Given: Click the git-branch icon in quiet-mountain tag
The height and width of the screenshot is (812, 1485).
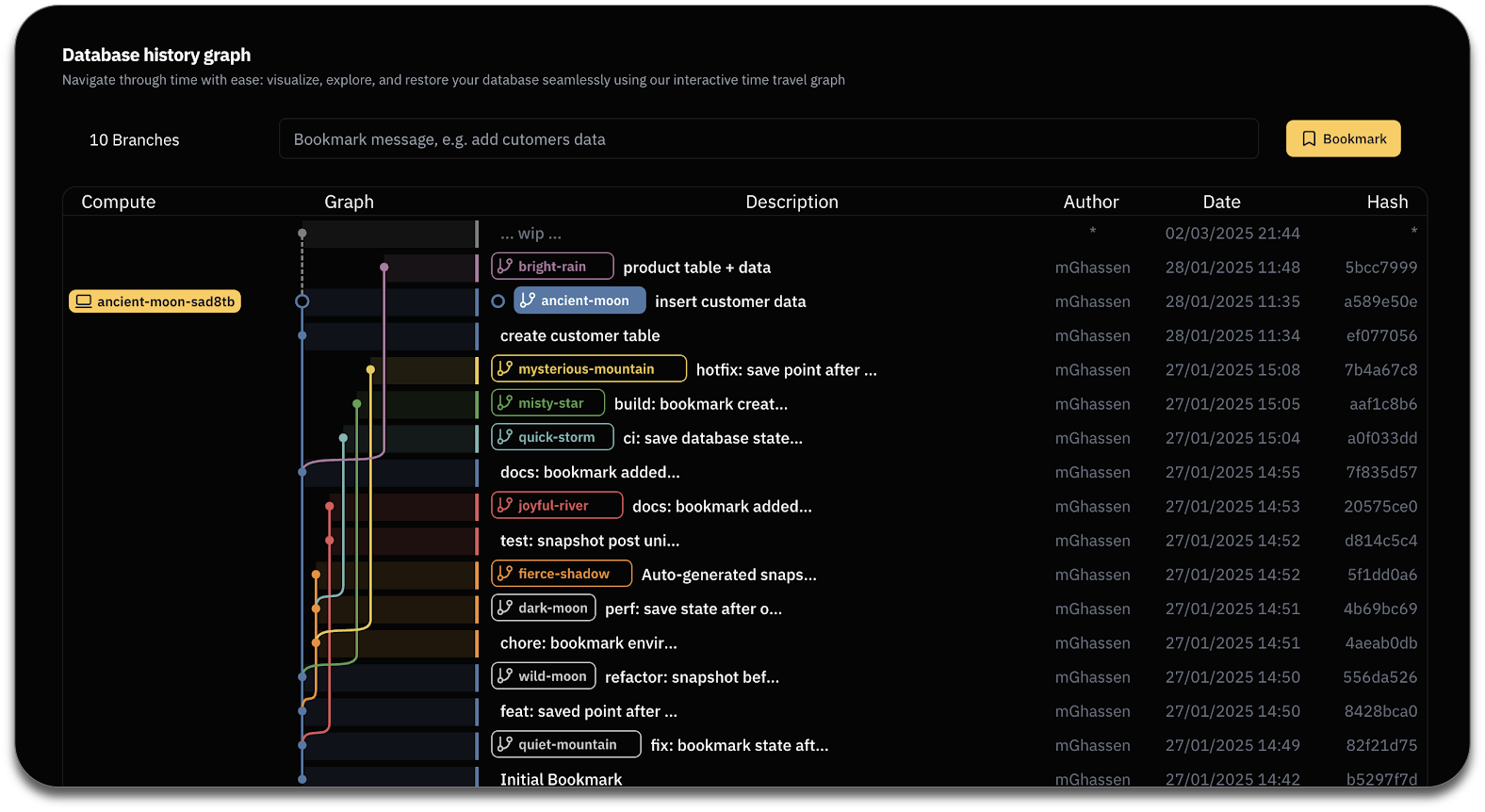Looking at the screenshot, I should [x=505, y=744].
